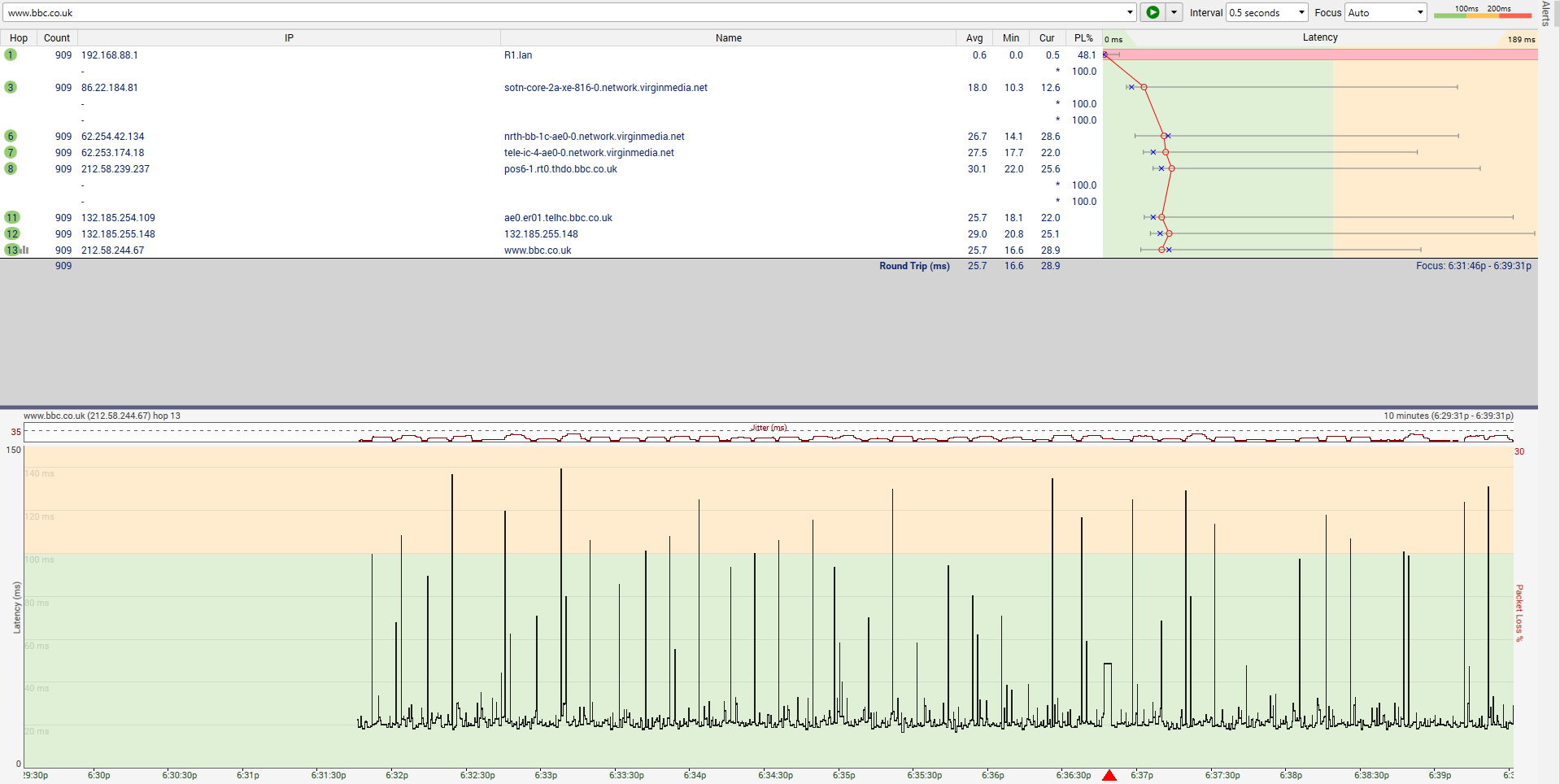1560x784 pixels.
Task: Click the 100ms 200ms latency color scale
Action: [1482, 11]
